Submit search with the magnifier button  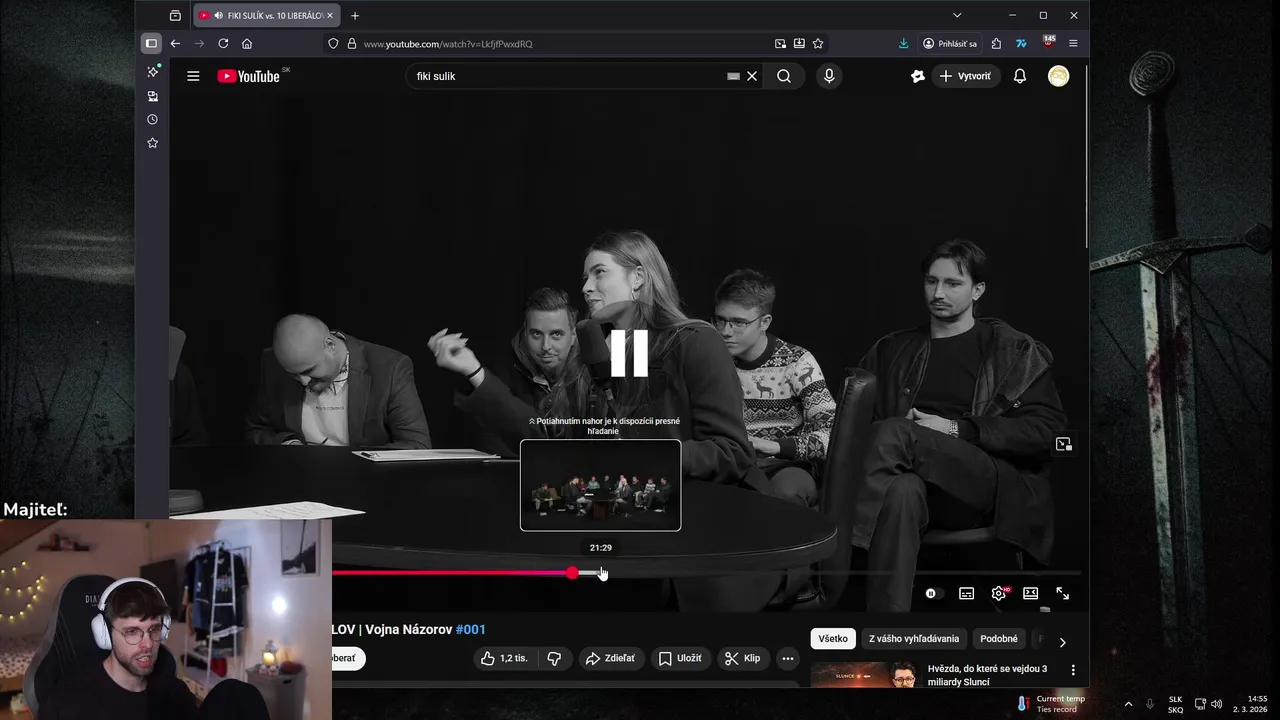[x=784, y=76]
